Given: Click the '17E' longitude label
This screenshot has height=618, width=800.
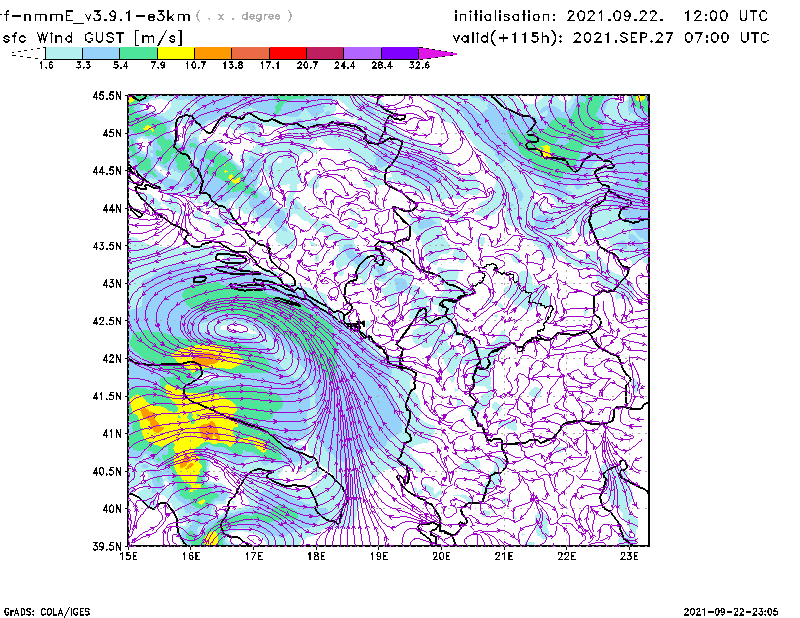Looking at the screenshot, I should [254, 556].
